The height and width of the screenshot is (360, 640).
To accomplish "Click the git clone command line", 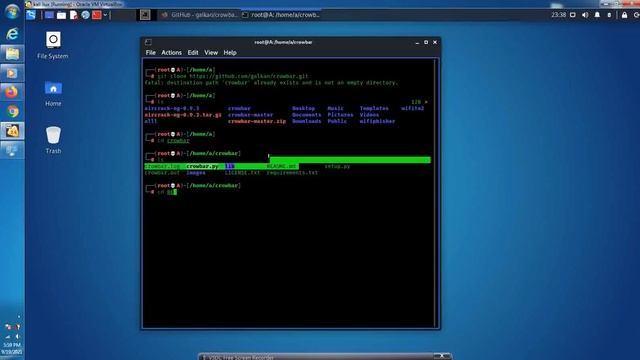I will [x=233, y=76].
